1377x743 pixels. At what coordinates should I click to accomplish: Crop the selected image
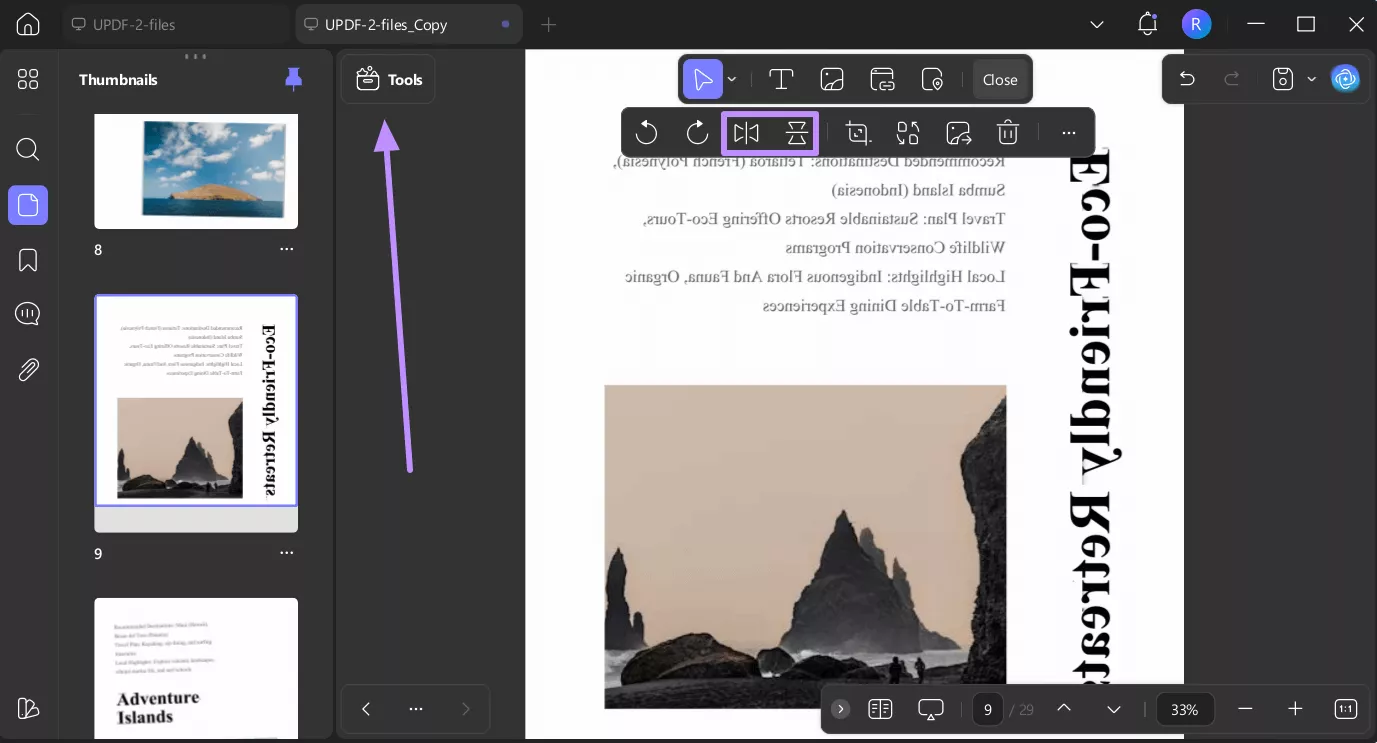pyautogui.click(x=858, y=132)
